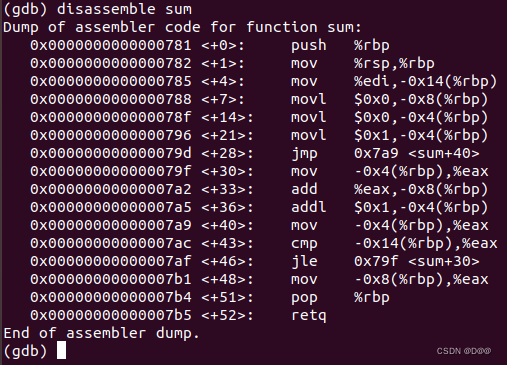The height and width of the screenshot is (365, 507).
Task: Click the gdb prompt cursor block
Action: tap(61, 350)
